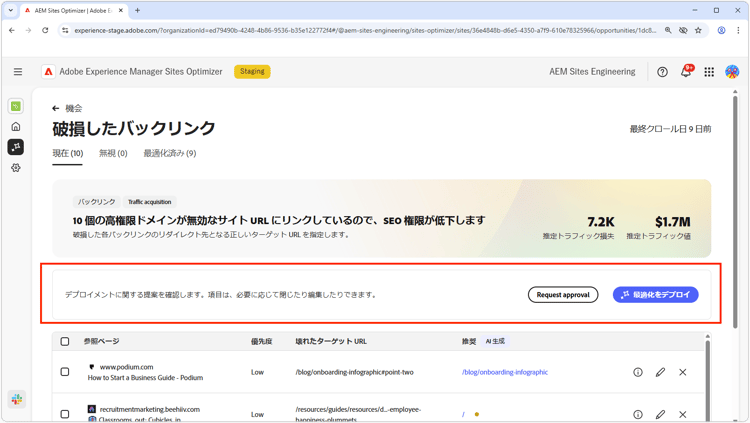750x423 pixels.
Task: Dismiss the recruitmentmarketing.beehiiv.com row
Action: coord(683,414)
